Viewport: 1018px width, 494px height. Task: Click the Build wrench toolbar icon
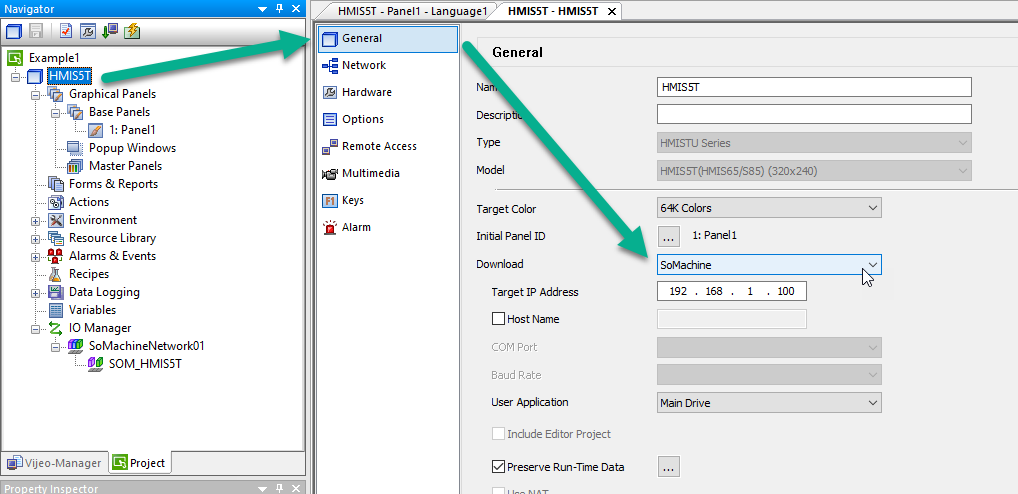88,31
